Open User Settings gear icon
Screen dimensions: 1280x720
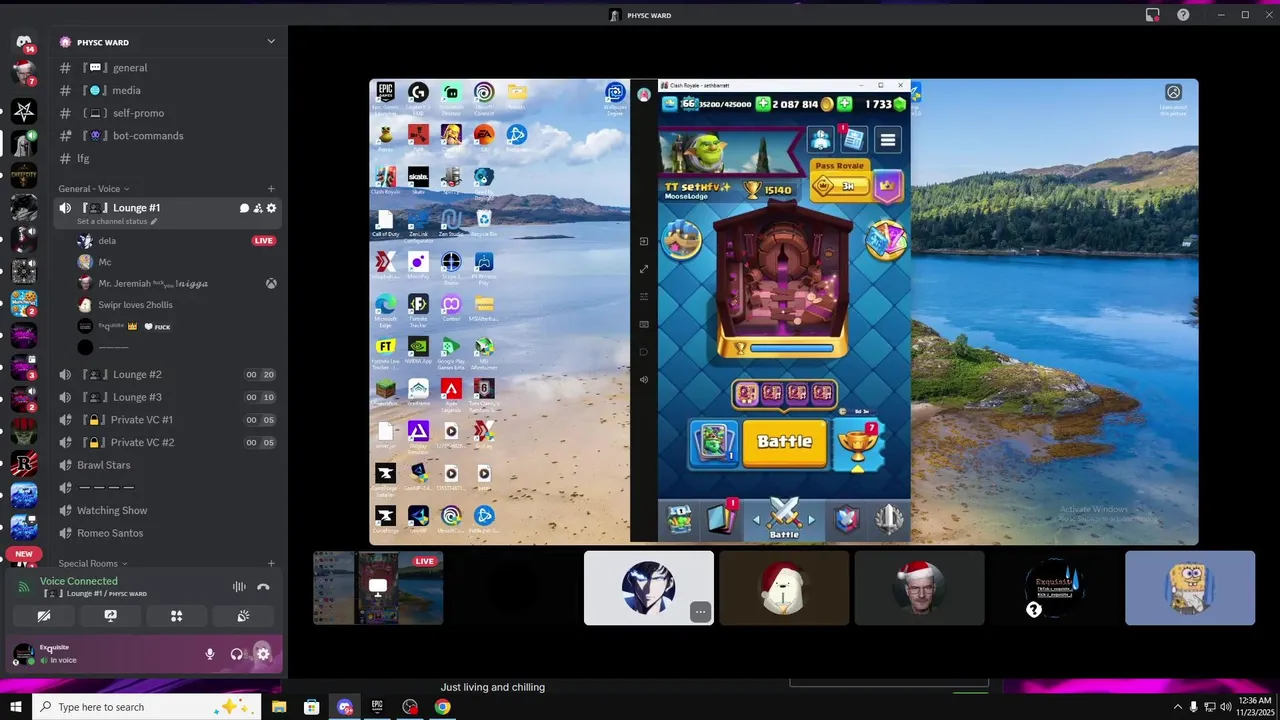[x=263, y=654]
